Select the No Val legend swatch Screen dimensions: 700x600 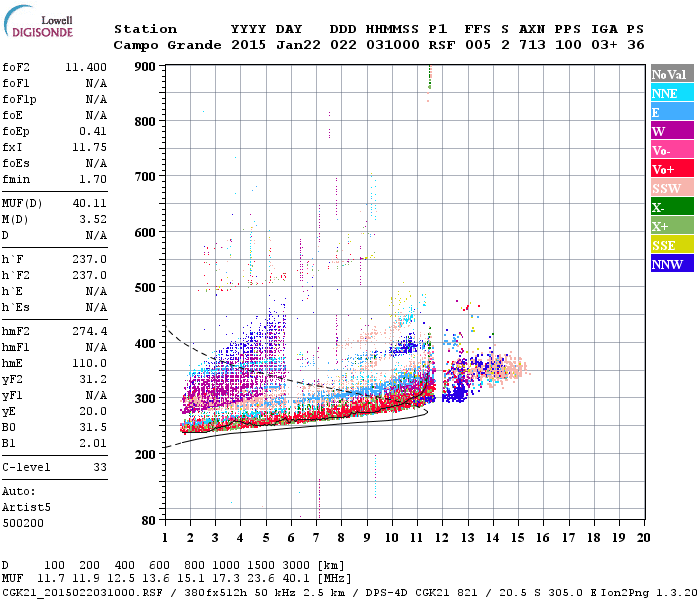pos(672,74)
